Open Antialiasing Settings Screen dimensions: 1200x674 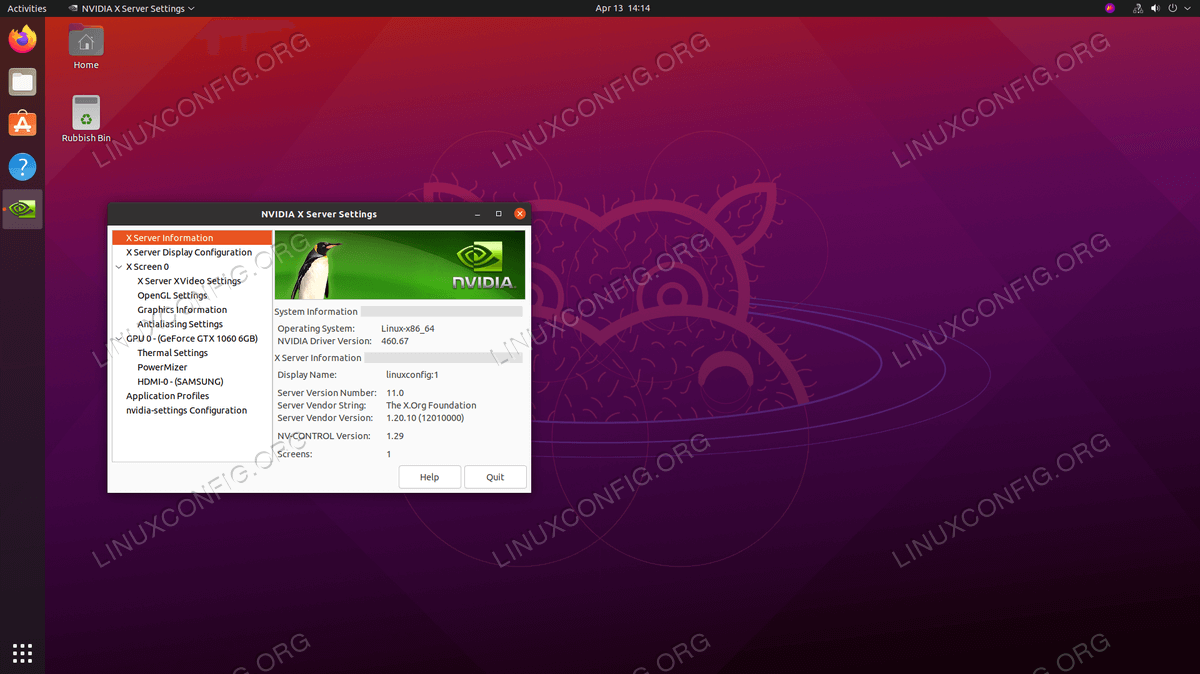coord(180,324)
